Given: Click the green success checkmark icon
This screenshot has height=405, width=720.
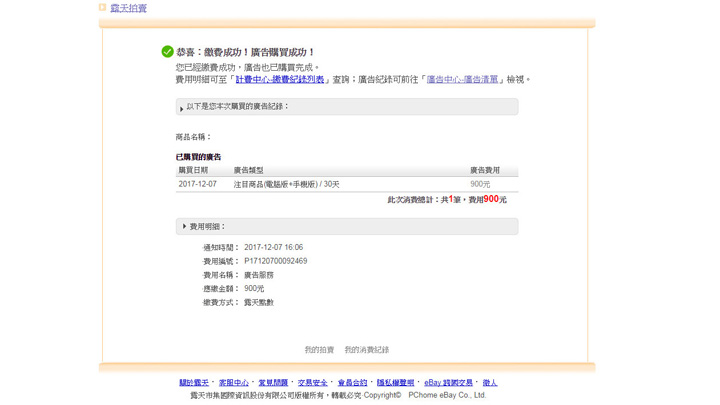Looking at the screenshot, I should point(167,52).
